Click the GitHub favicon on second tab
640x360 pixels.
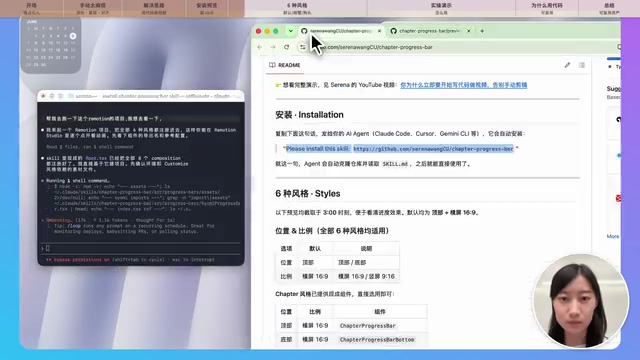(393, 31)
